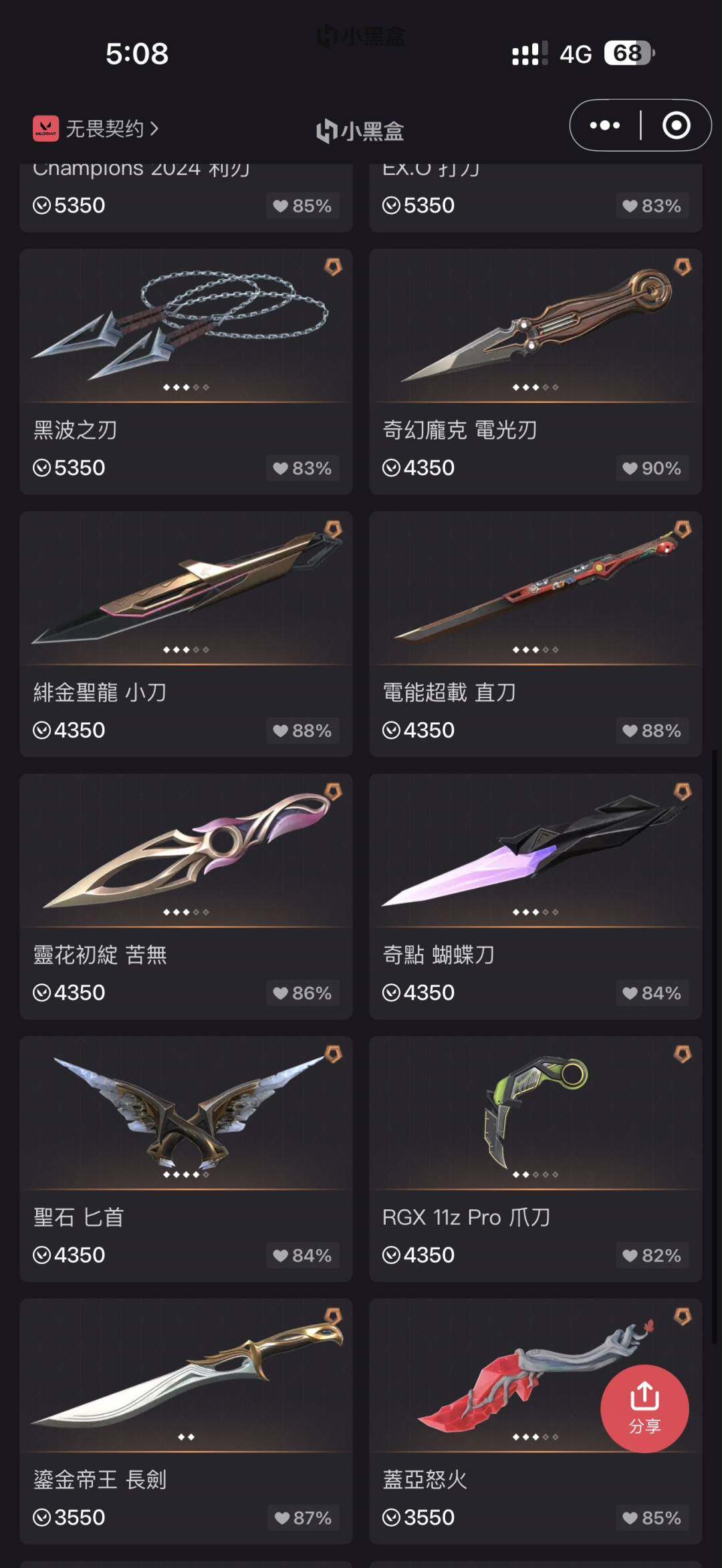The width and height of the screenshot is (722, 1568).
Task: Like 奇幻龐克 電光刃 with 90% heart
Action: point(652,468)
